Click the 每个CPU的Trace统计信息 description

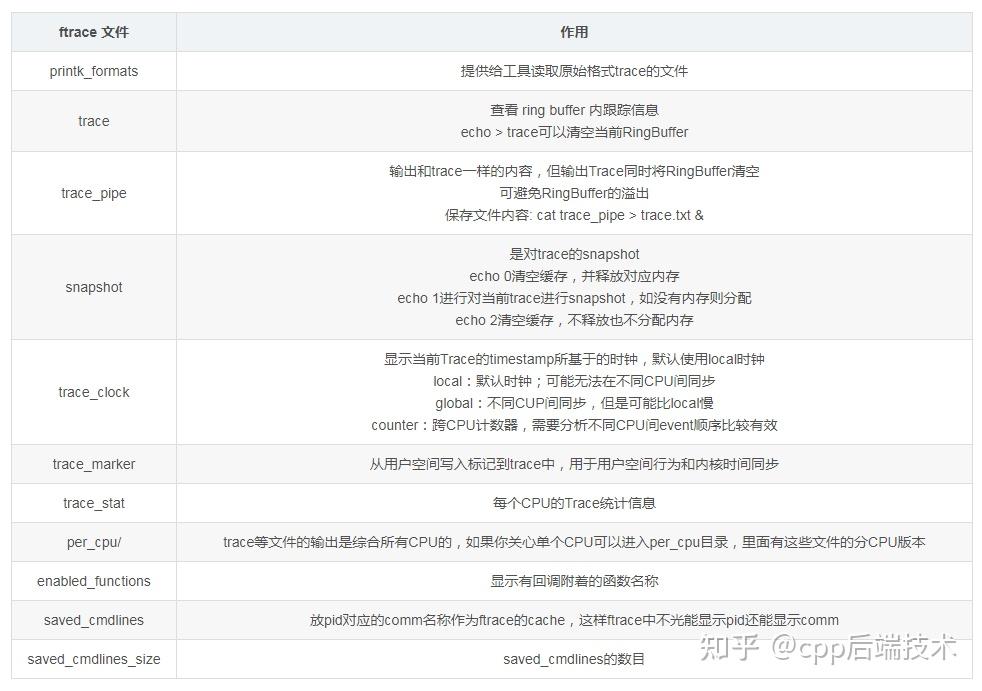[576, 503]
